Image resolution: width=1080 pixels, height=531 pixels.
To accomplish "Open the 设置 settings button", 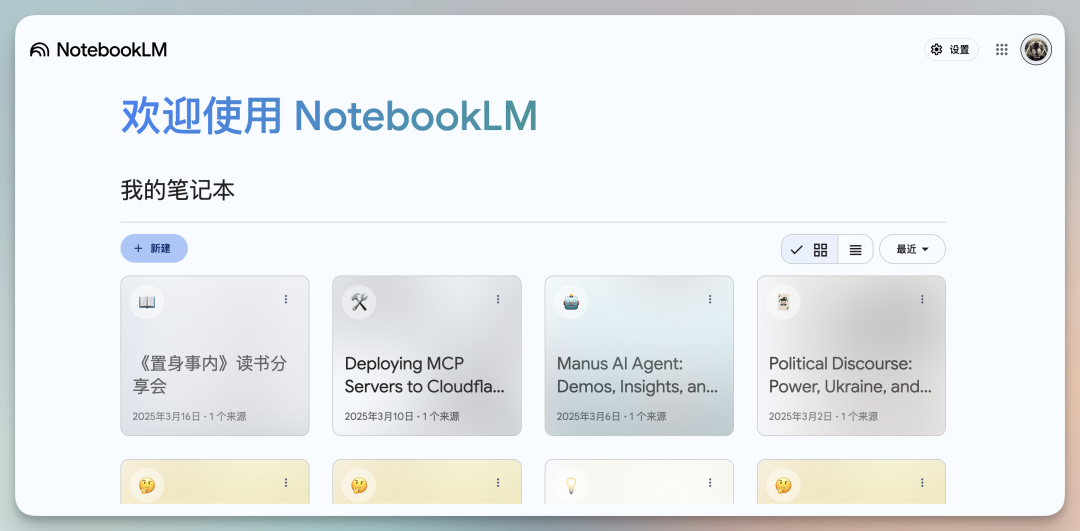I will 951,50.
